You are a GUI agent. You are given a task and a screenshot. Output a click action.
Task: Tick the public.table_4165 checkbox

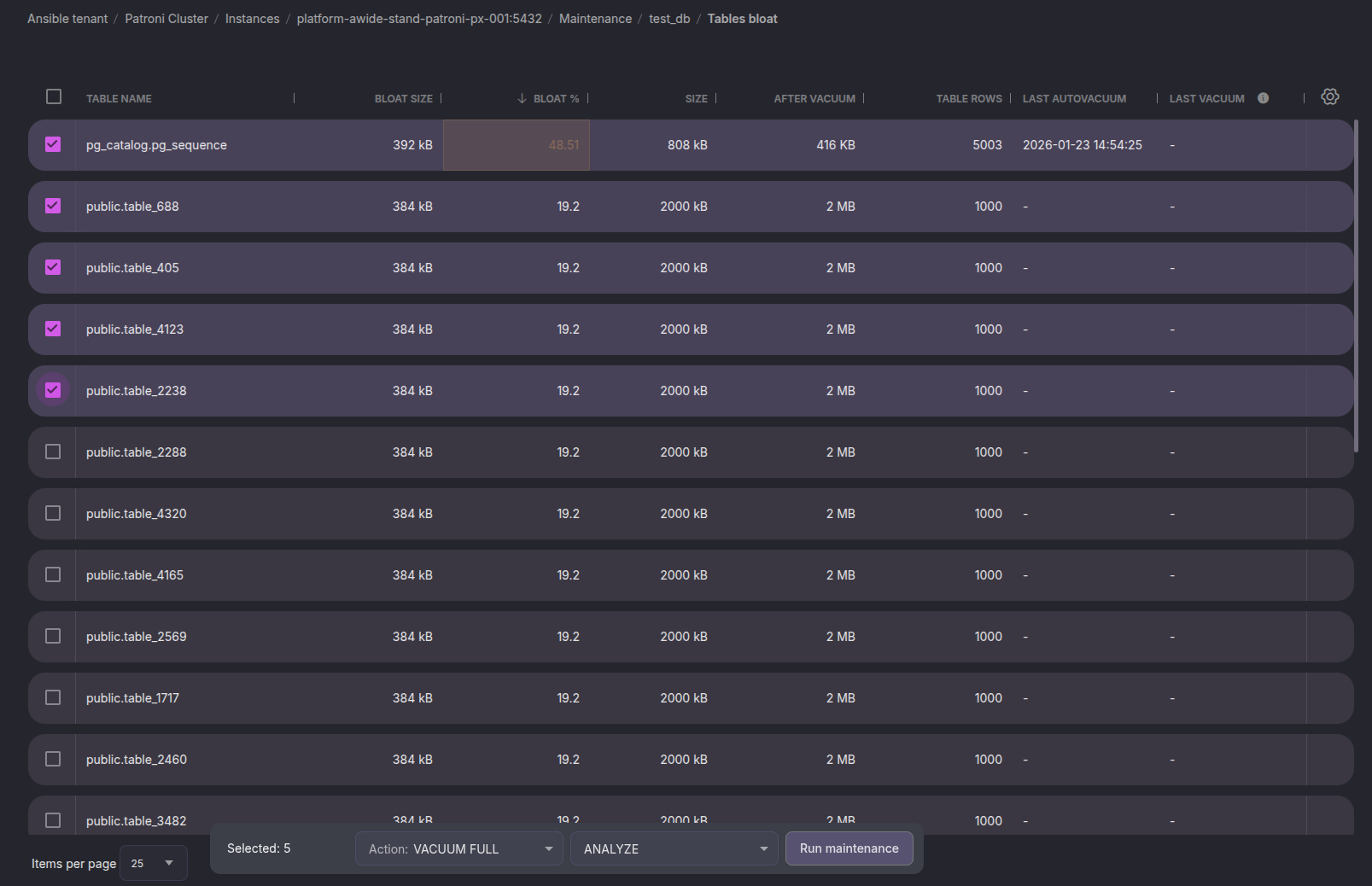53,574
